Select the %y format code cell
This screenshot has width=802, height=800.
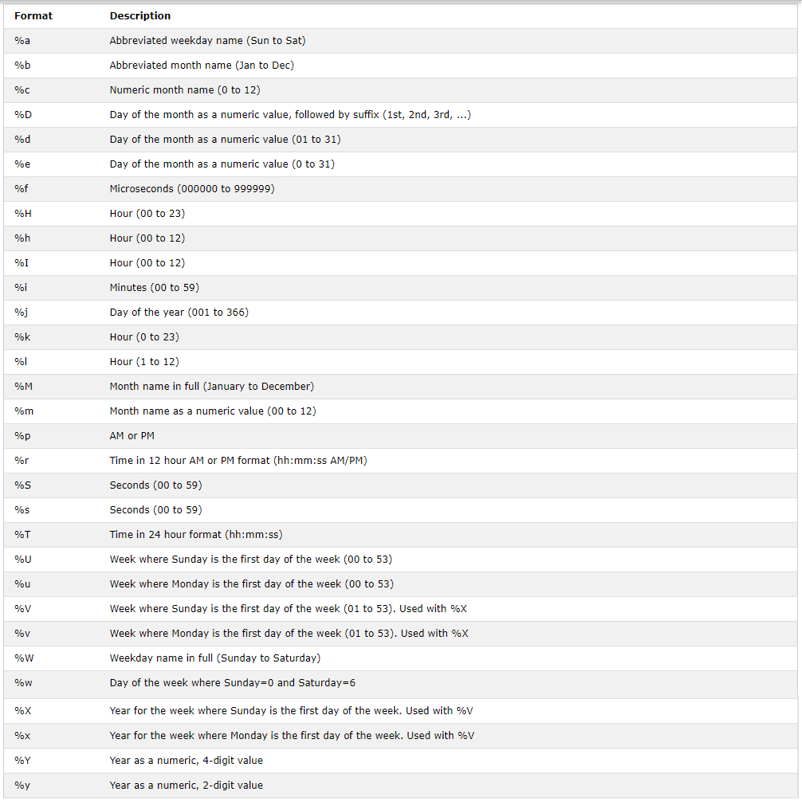pyautogui.click(x=22, y=785)
